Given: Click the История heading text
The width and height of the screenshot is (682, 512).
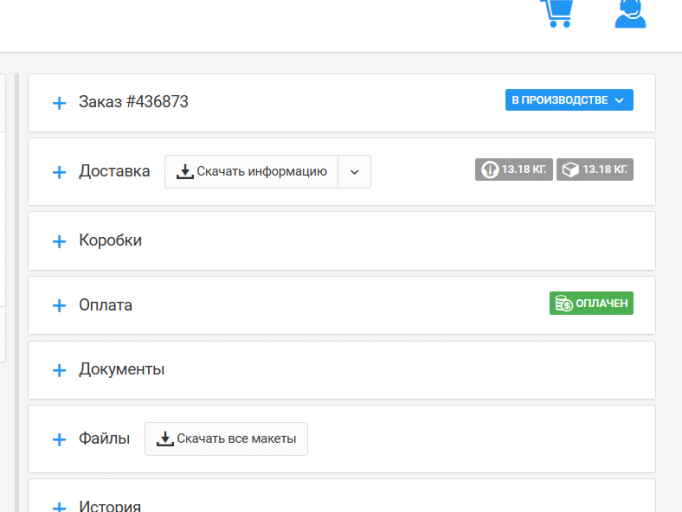Looking at the screenshot, I should point(110,505).
